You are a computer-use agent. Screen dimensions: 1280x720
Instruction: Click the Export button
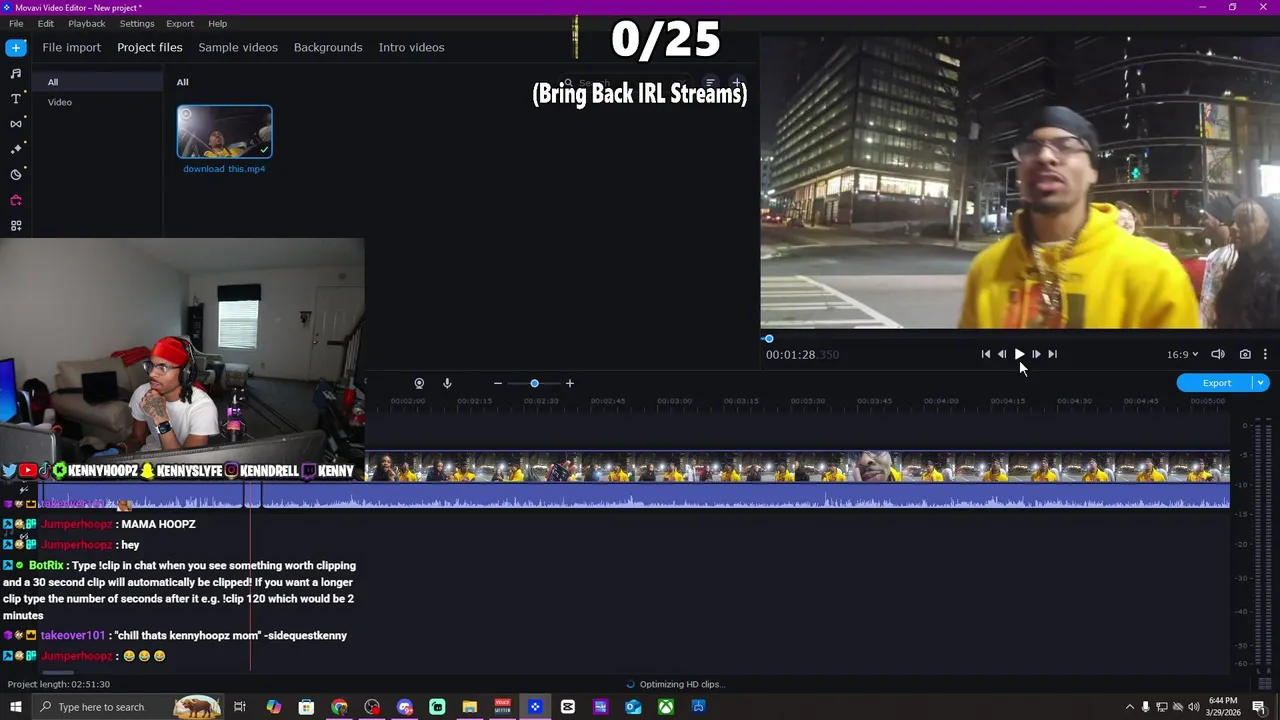coord(1216,383)
